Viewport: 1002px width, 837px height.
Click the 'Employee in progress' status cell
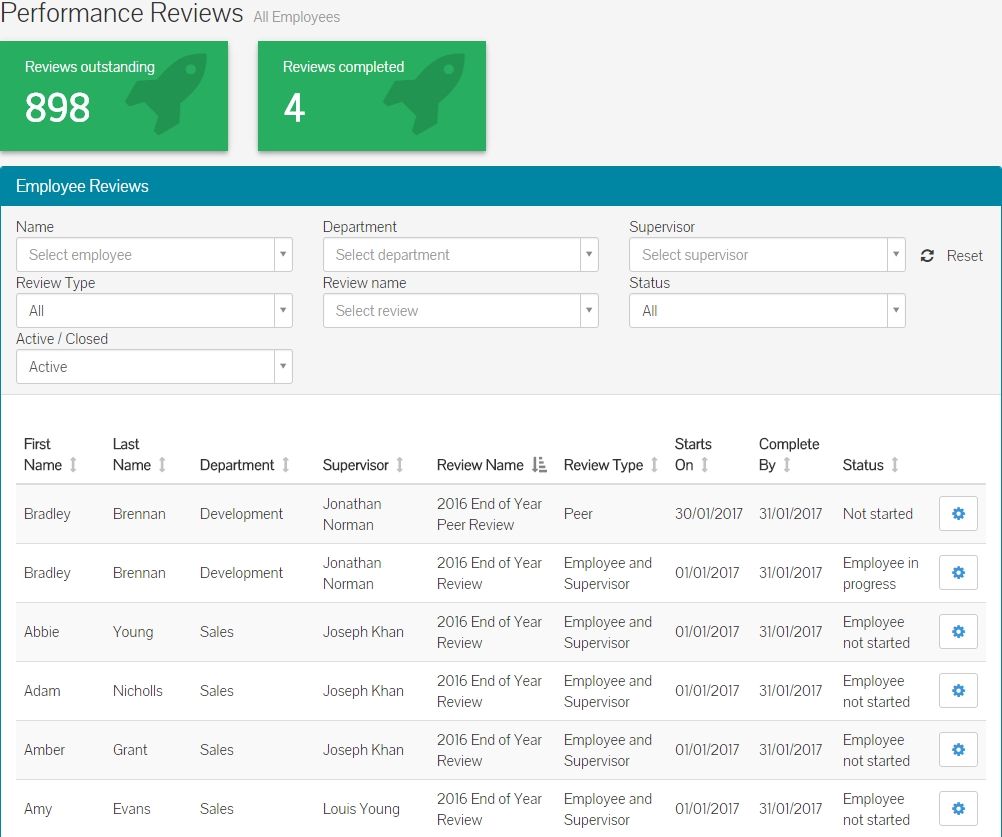point(880,573)
